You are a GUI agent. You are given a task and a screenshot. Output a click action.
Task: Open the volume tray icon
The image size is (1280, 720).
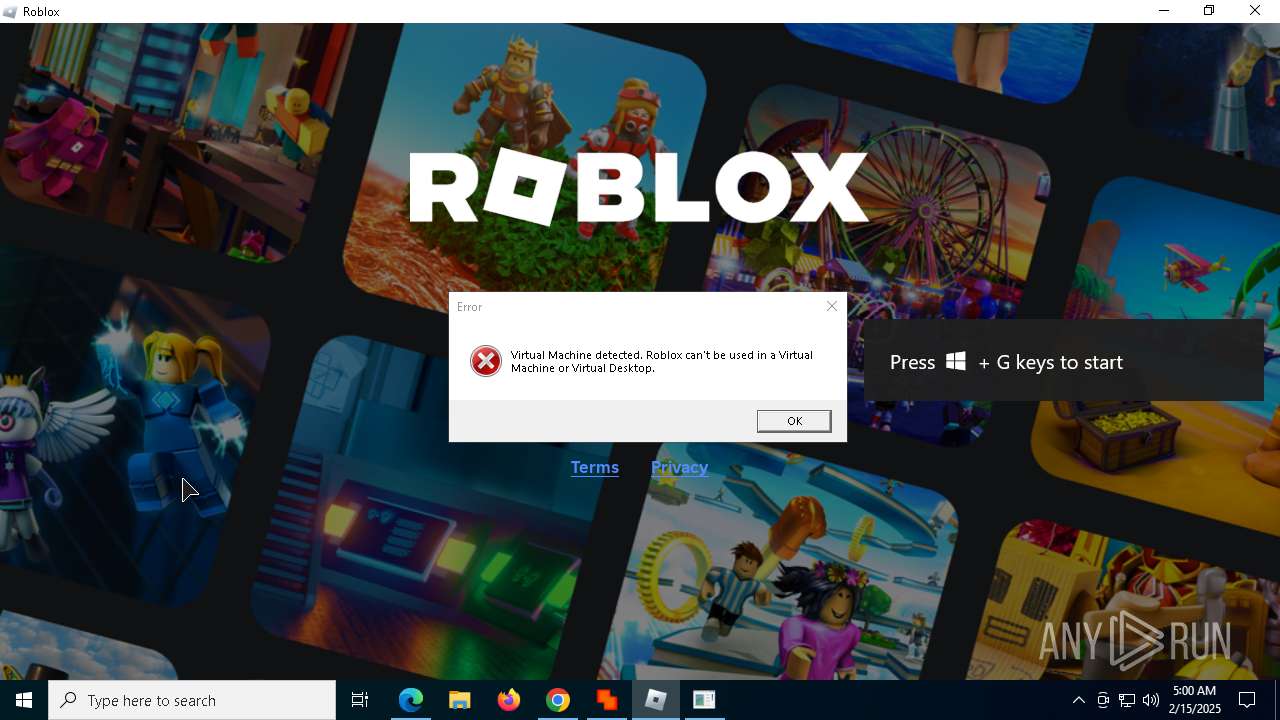pos(1151,700)
